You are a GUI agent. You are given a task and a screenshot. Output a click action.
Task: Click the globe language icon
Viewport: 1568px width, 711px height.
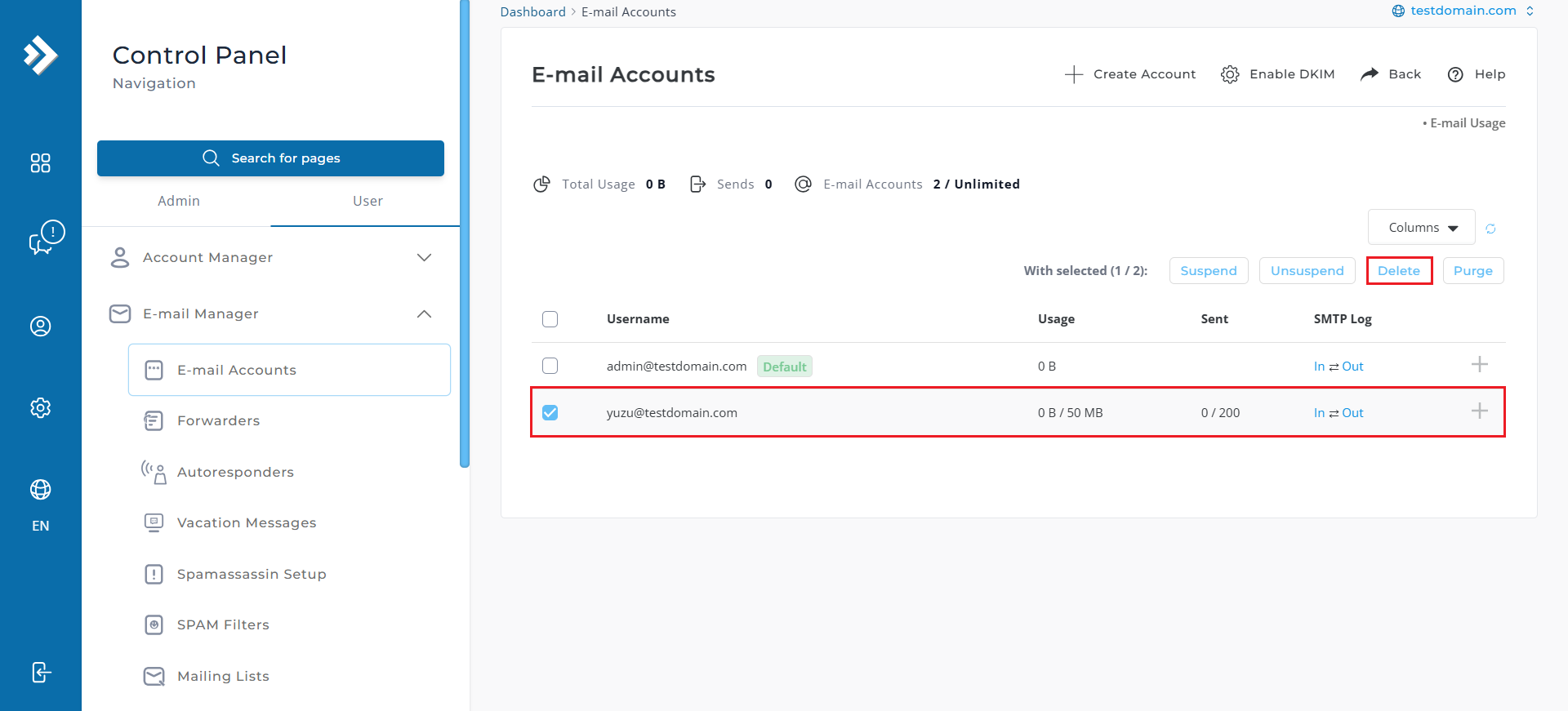click(40, 490)
